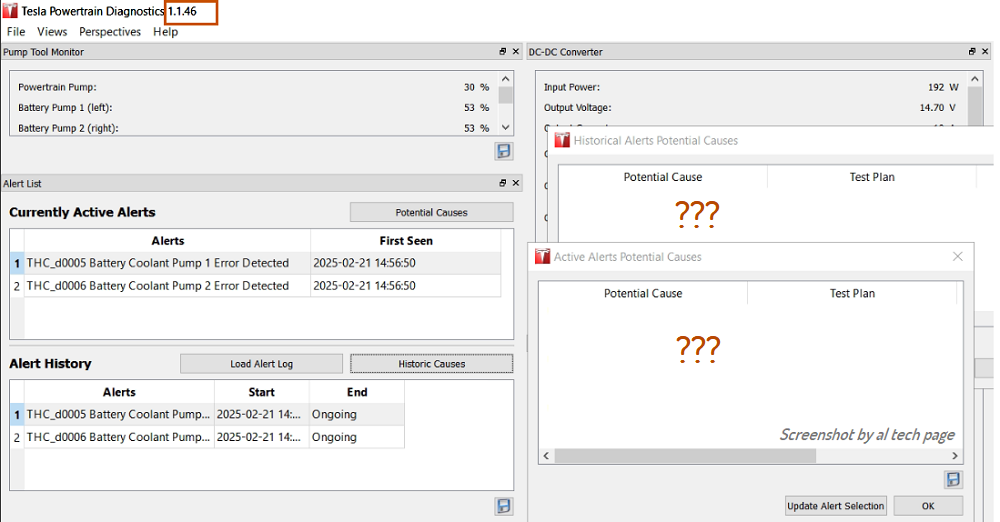Select history row THC_d0005 Battery Coolant Pump
The width and height of the screenshot is (1000, 522).
pyautogui.click(x=118, y=414)
